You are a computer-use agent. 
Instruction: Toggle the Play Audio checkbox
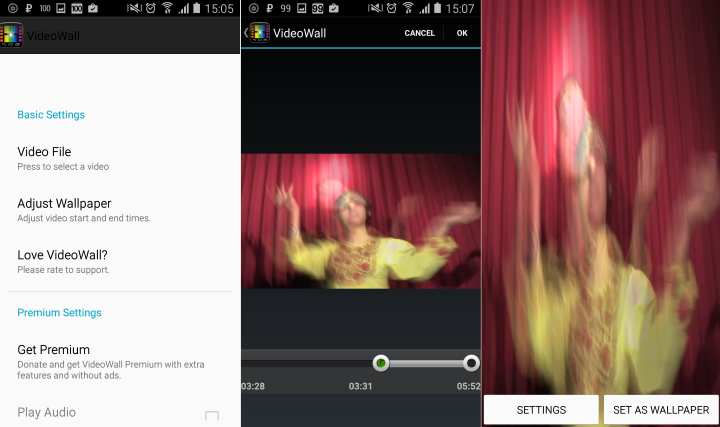click(x=212, y=416)
